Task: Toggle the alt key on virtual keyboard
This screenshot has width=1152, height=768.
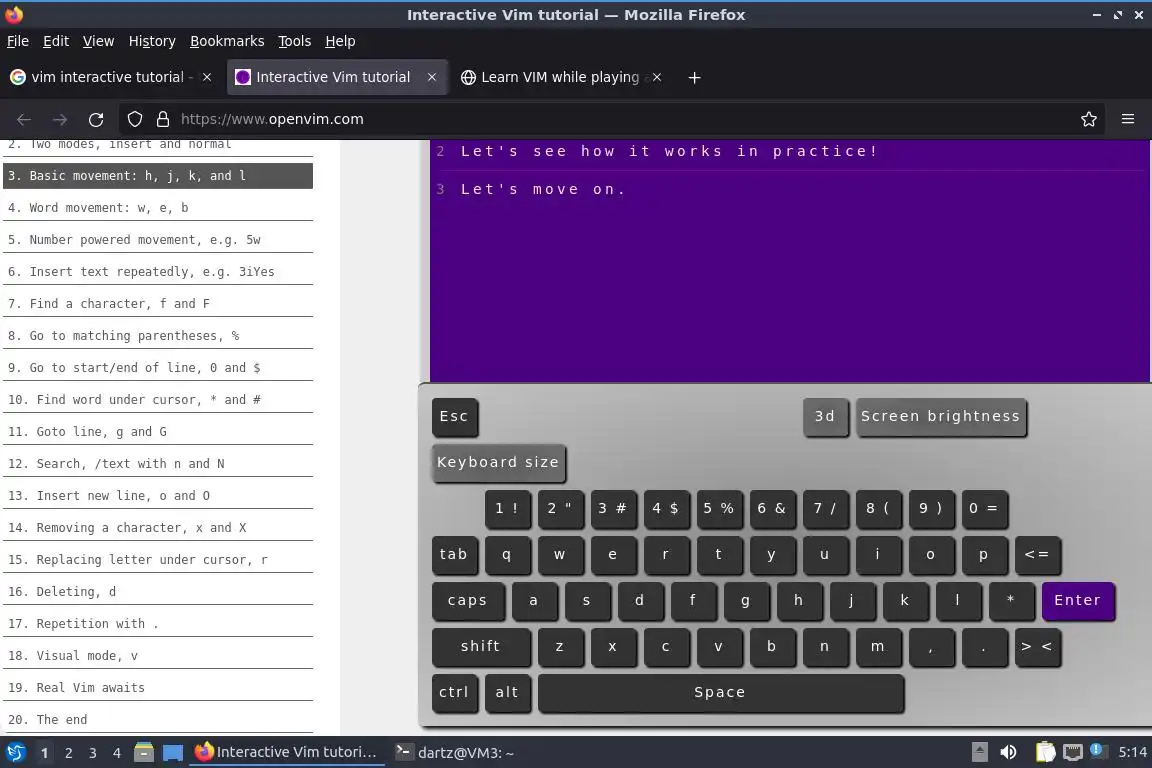Action: (x=507, y=692)
